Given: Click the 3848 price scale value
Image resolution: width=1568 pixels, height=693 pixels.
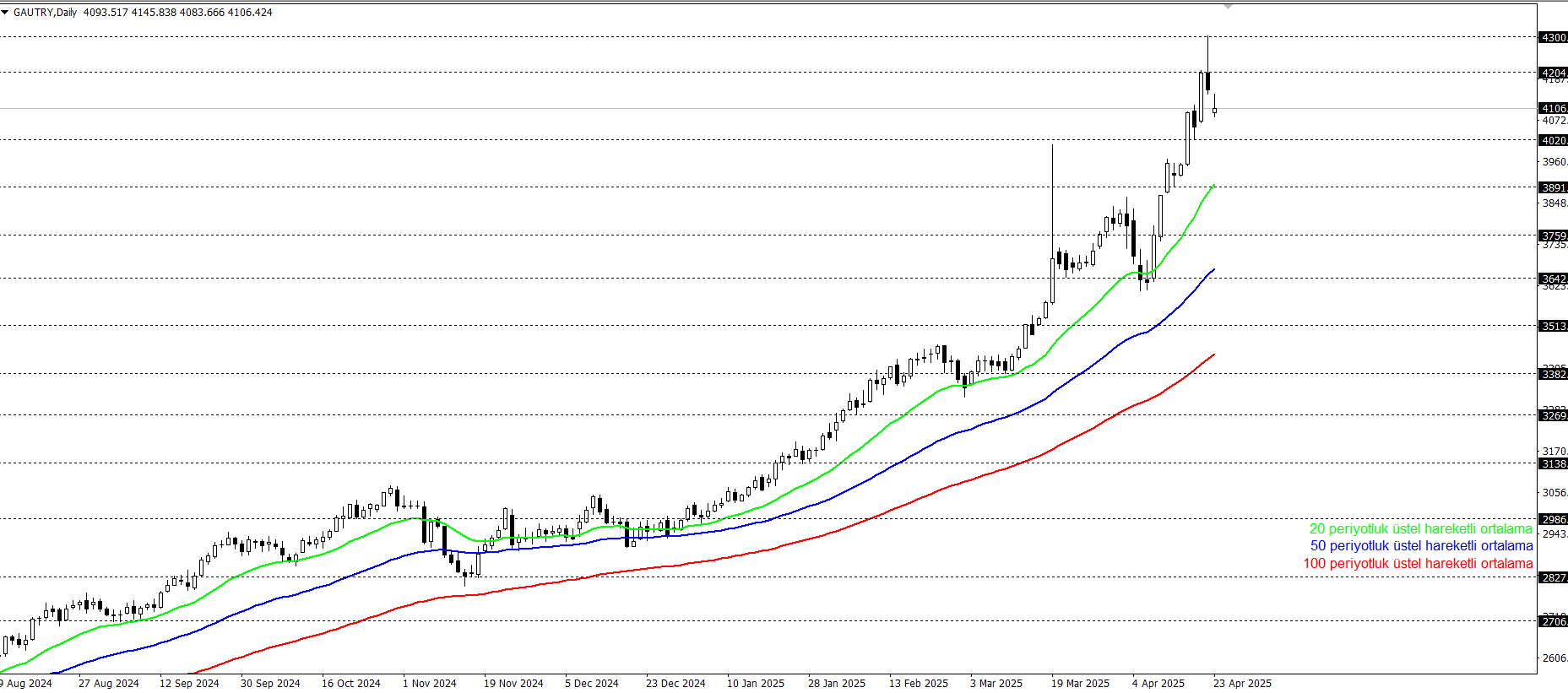Looking at the screenshot, I should (x=1554, y=203).
